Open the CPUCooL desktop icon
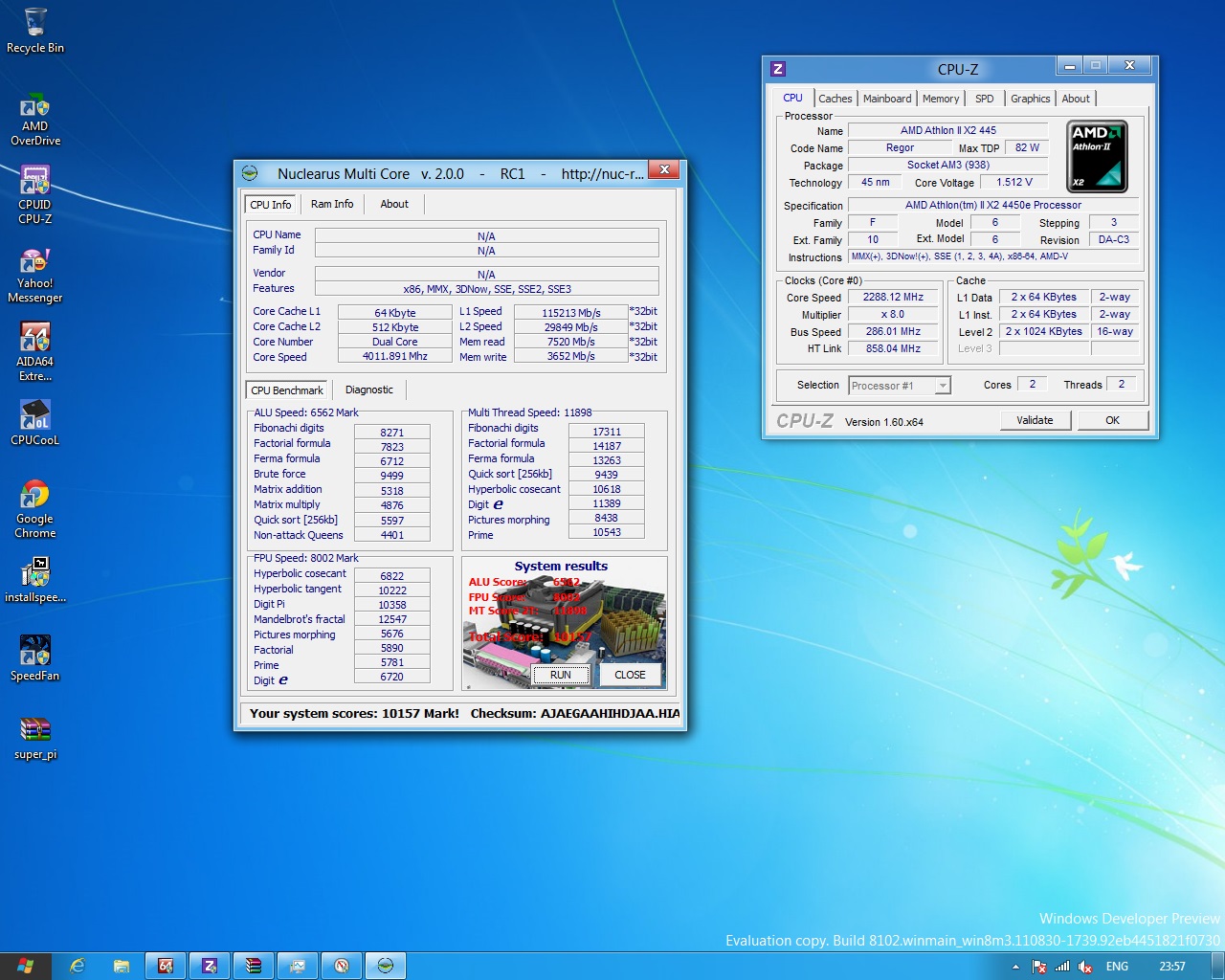 [x=35, y=423]
